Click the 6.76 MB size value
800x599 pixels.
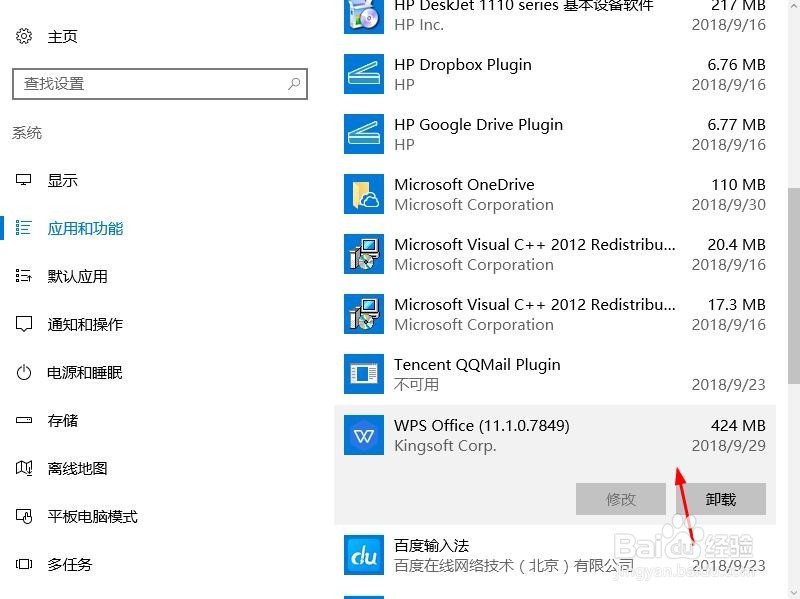click(x=736, y=64)
